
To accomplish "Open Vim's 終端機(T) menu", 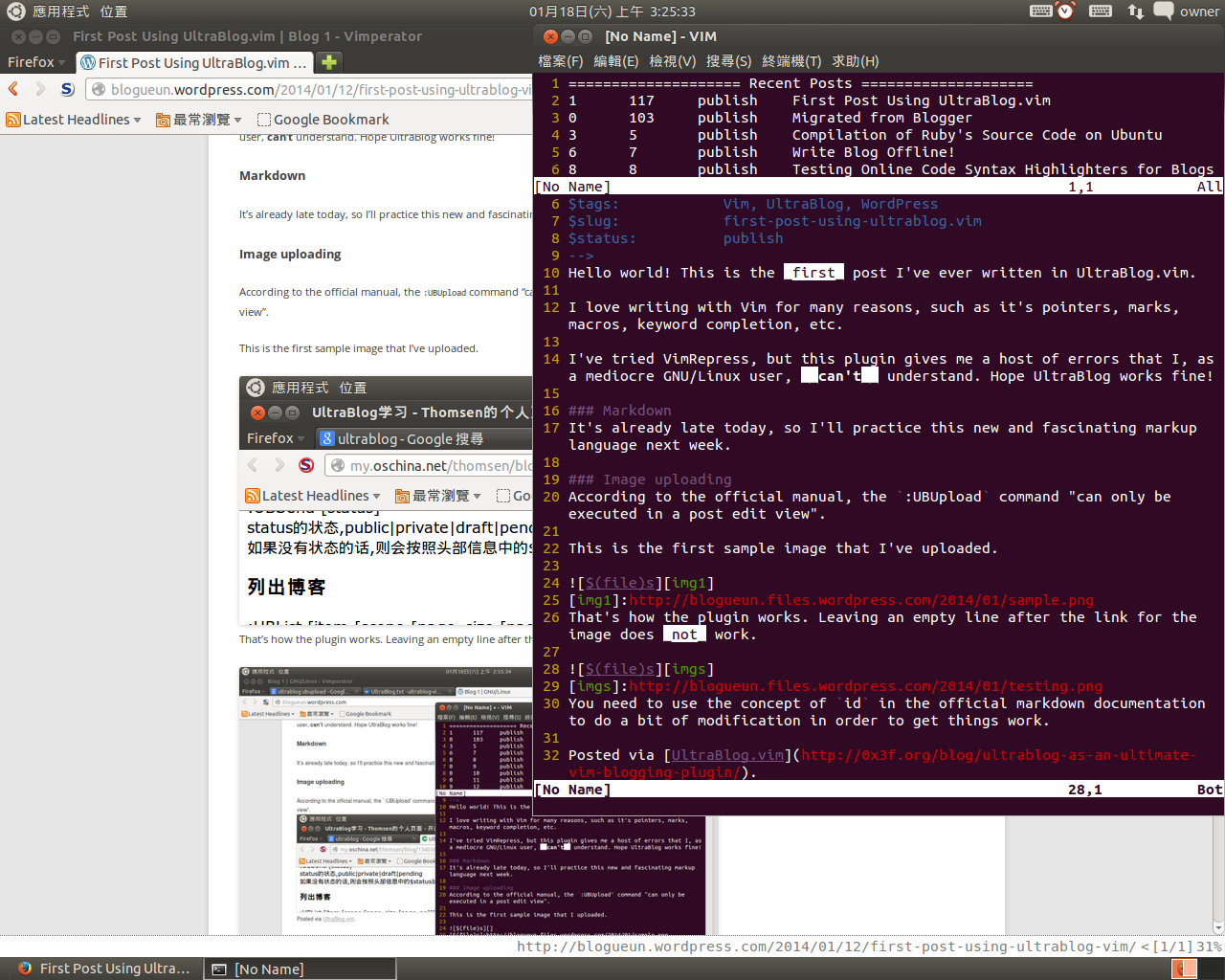I will point(791,61).
